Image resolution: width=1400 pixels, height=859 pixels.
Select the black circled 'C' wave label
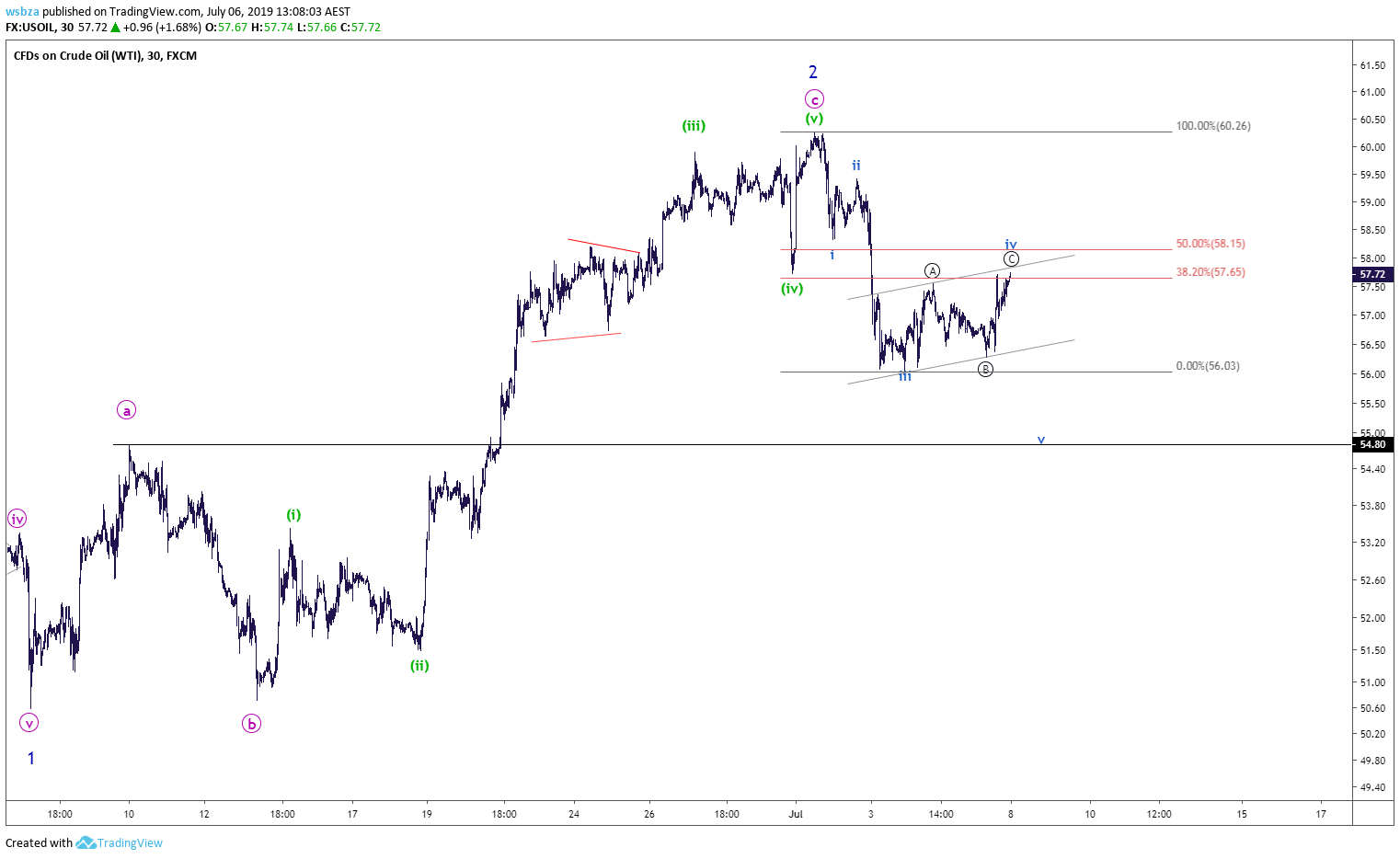click(1011, 259)
